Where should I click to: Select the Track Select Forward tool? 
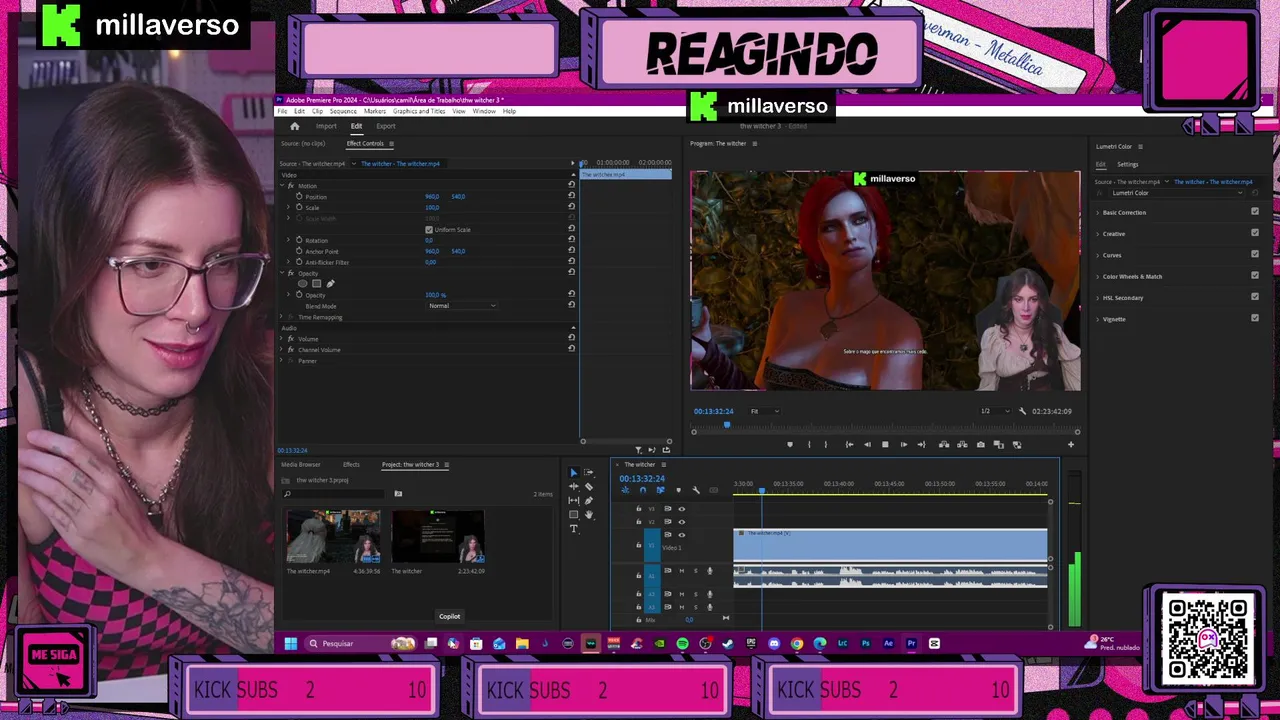coord(589,472)
